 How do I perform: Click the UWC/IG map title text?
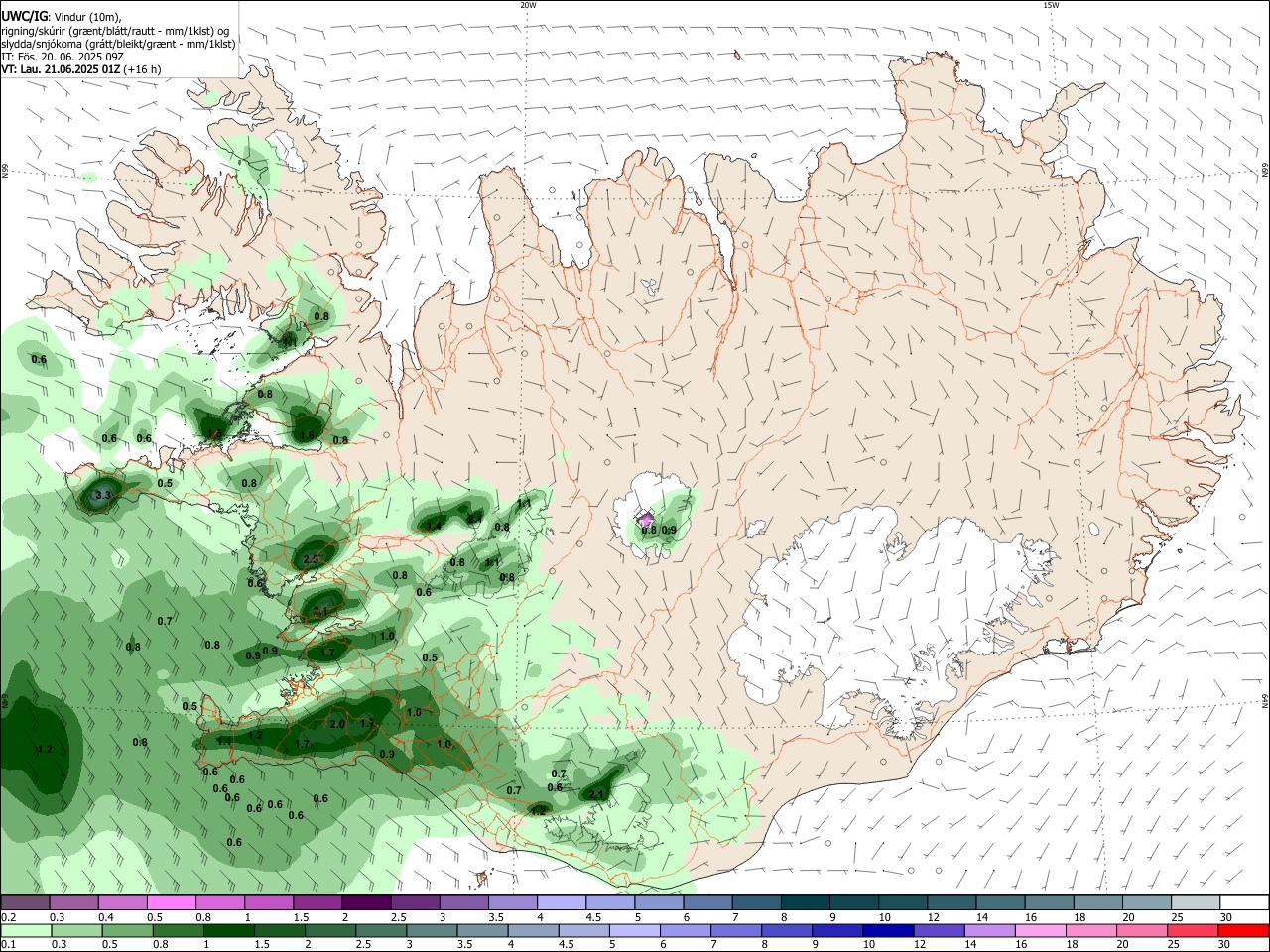pyautogui.click(x=23, y=16)
